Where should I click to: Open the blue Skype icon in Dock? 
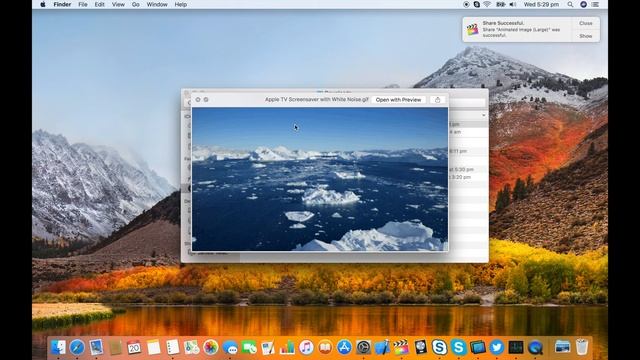458,347
